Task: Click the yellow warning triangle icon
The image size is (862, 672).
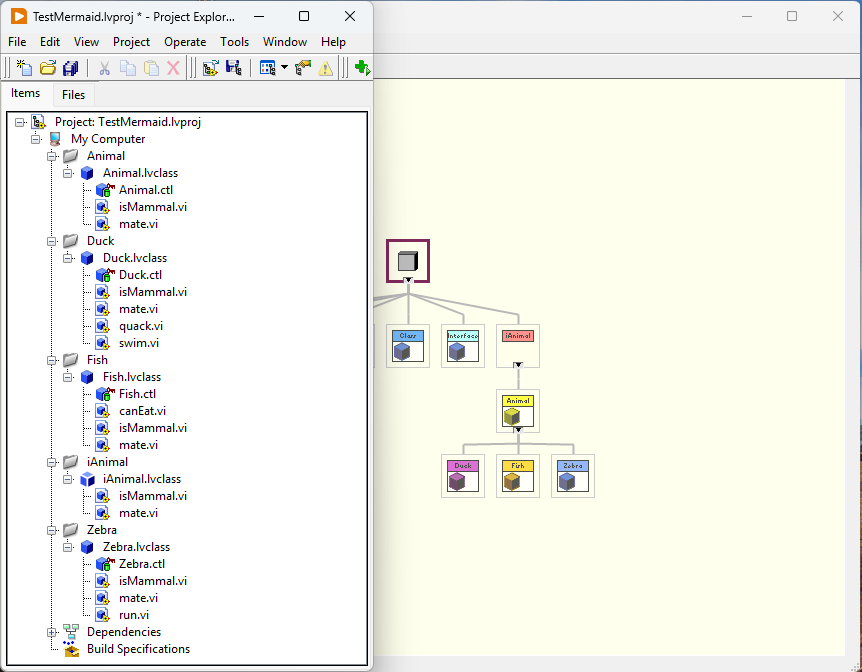Action: pyautogui.click(x=325, y=68)
